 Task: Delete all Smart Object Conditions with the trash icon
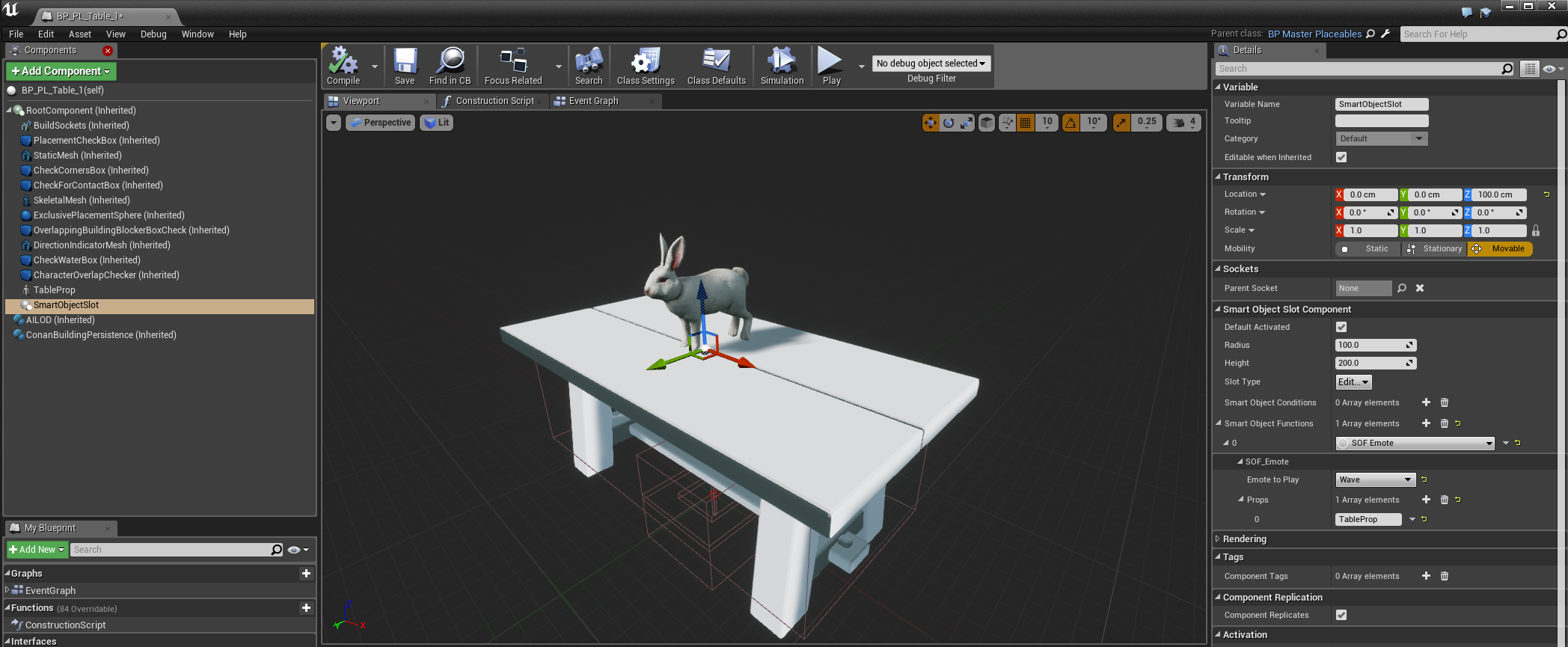pyautogui.click(x=1445, y=402)
